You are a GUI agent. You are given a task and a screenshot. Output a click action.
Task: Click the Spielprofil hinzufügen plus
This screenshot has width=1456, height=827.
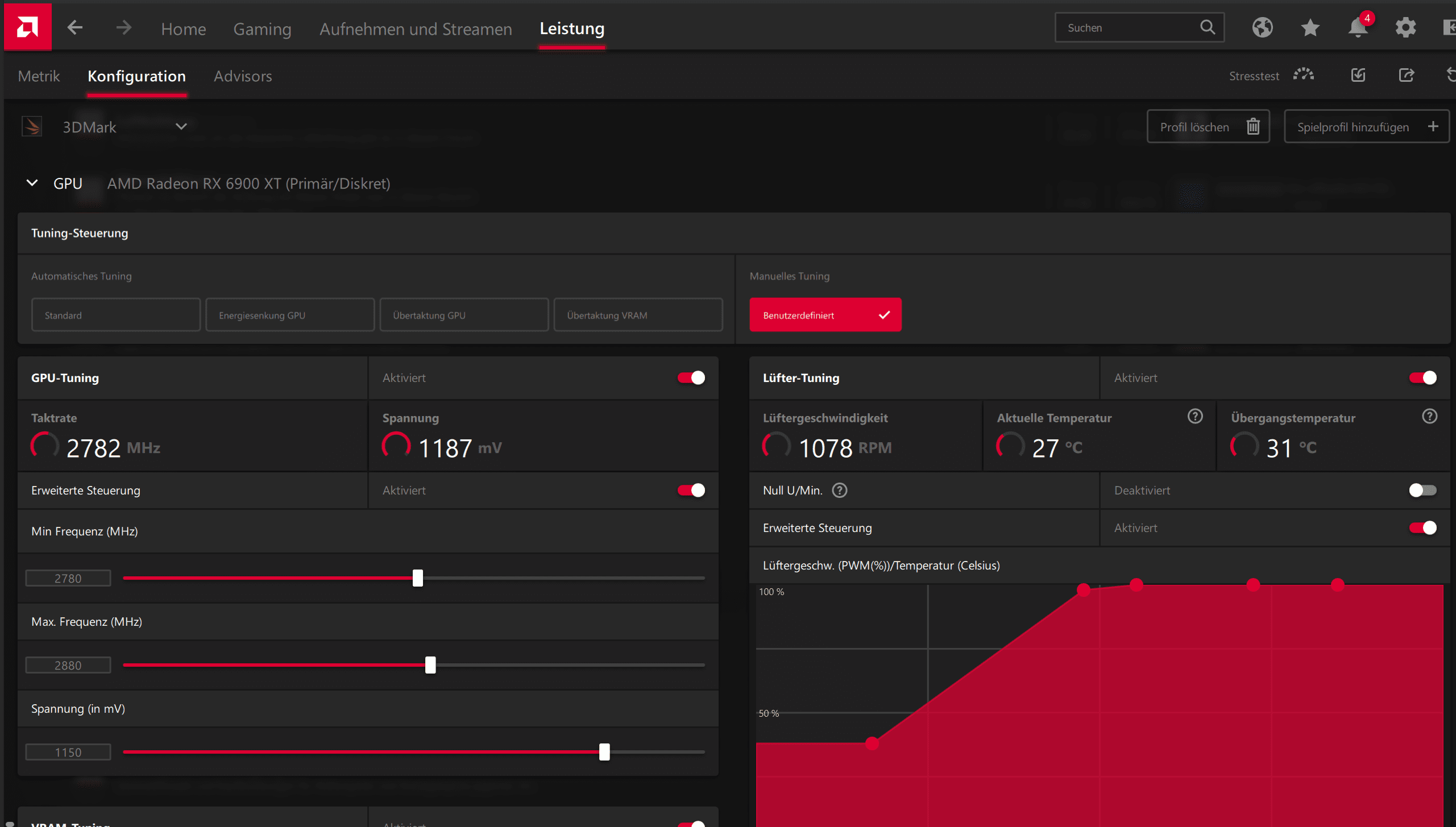click(1433, 126)
